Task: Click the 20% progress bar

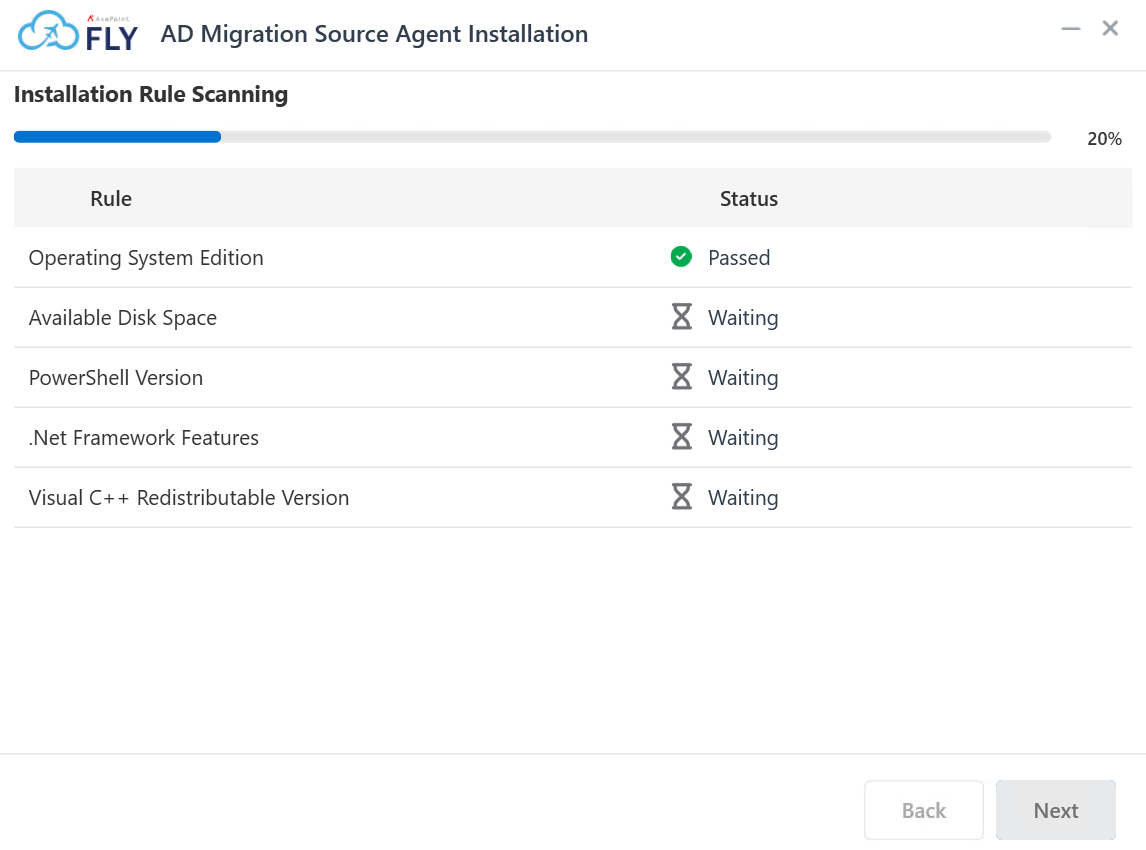Action: [x=531, y=136]
